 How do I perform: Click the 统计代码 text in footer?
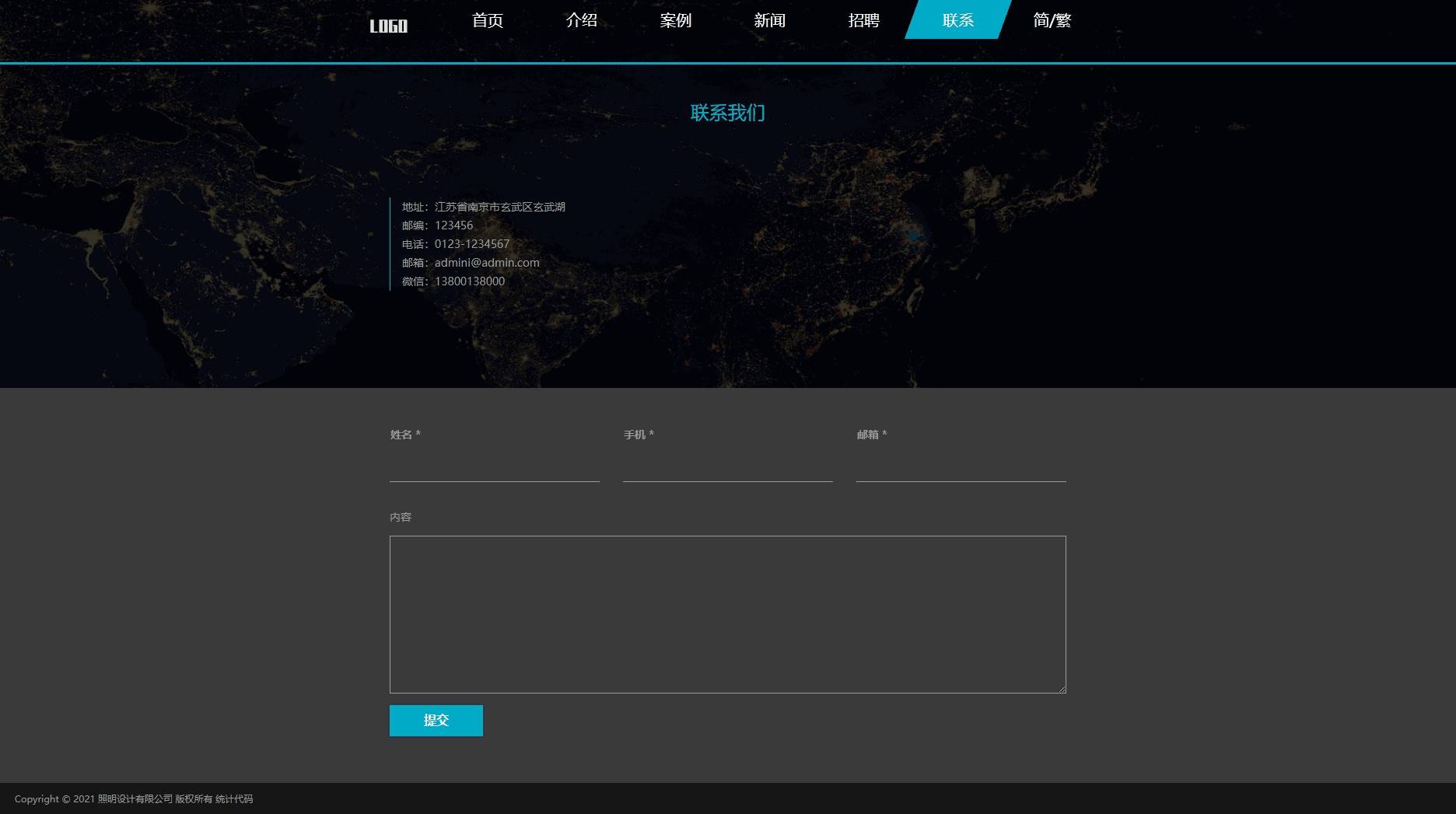[234, 799]
